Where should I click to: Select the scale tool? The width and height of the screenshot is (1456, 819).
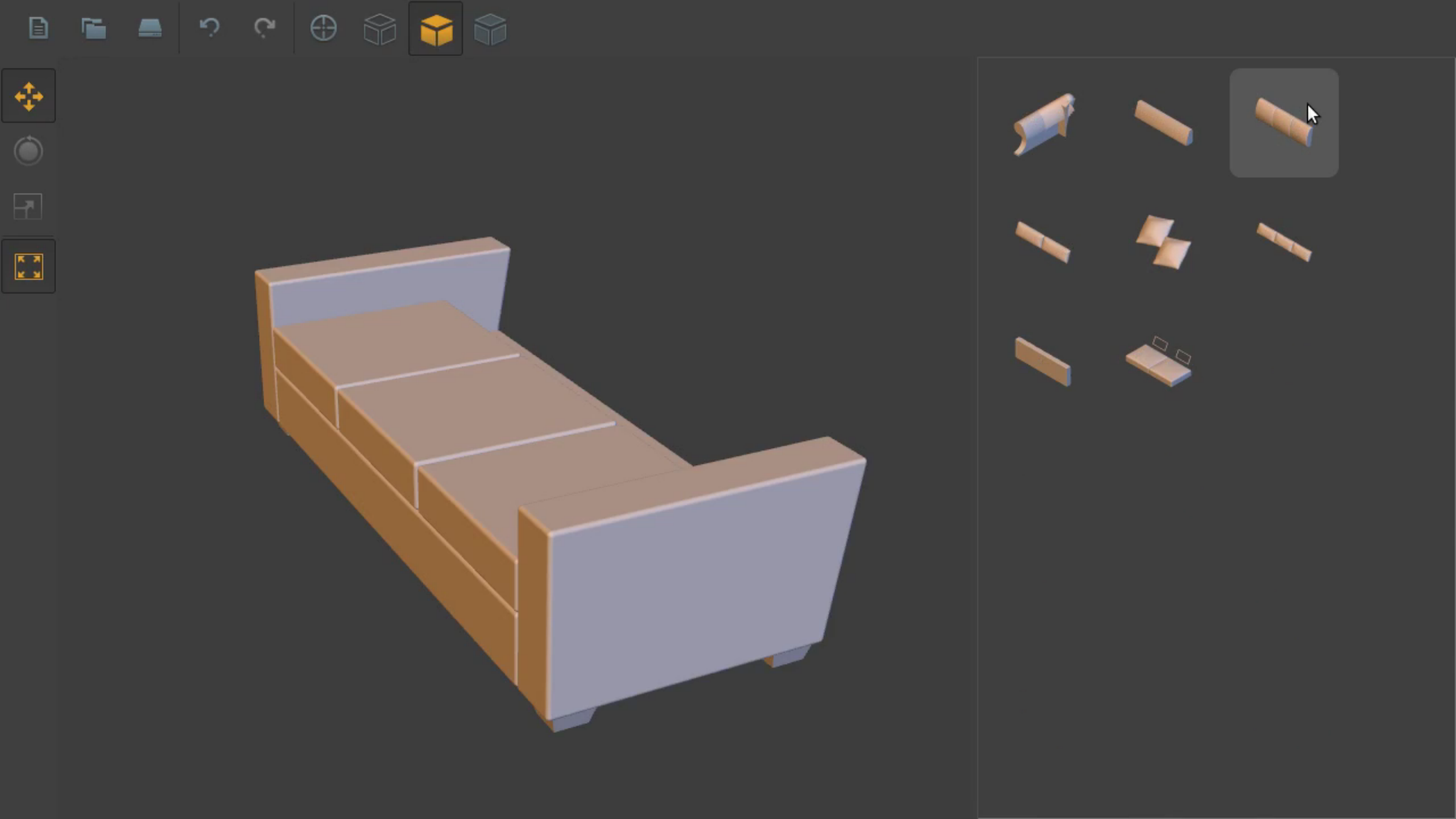[28, 207]
